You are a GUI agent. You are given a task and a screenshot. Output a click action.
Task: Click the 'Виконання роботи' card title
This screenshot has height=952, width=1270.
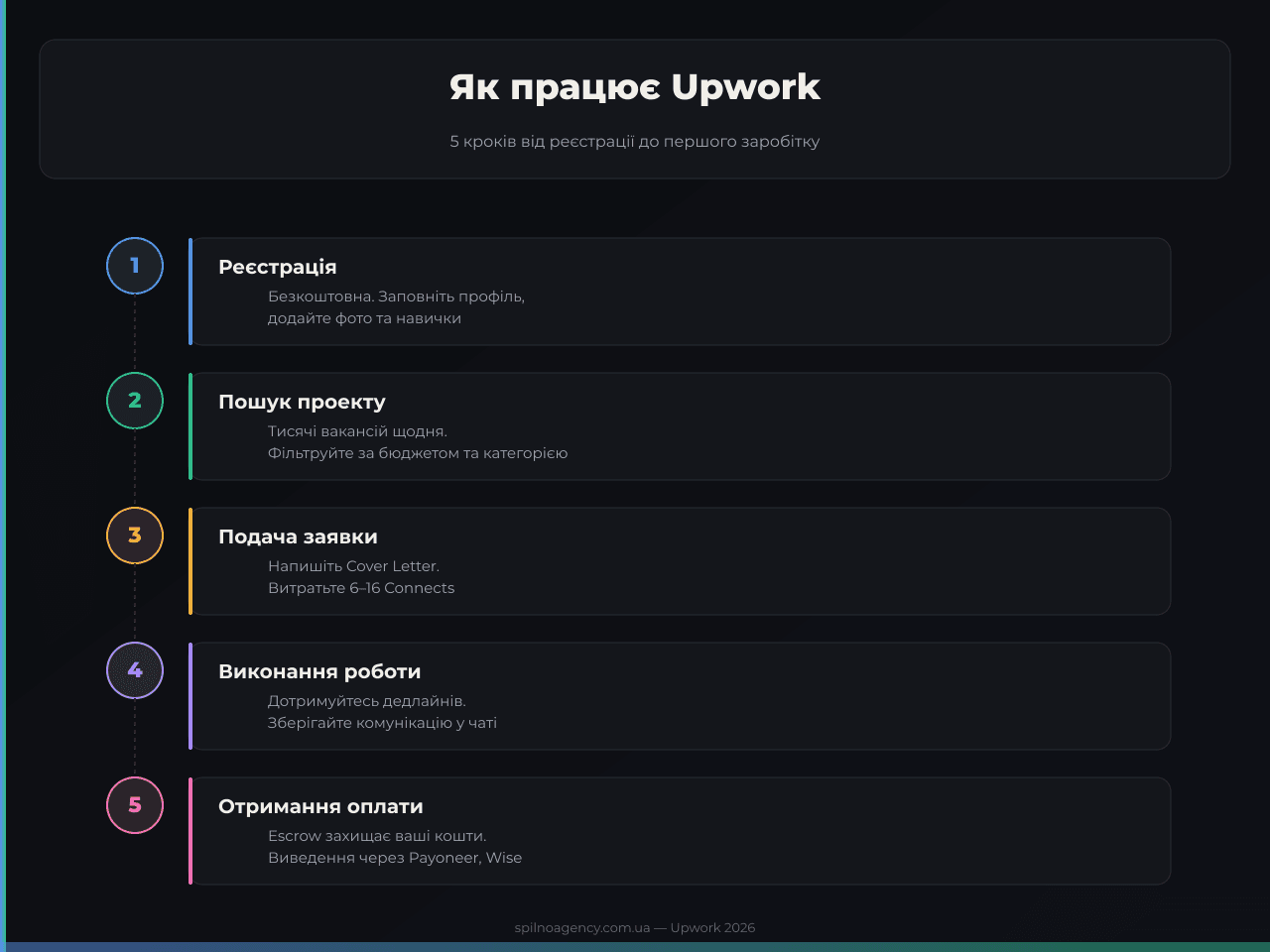[x=319, y=671]
